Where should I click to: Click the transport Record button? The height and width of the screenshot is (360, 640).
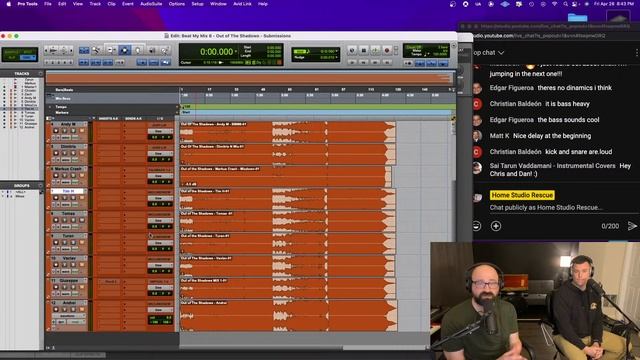pos(387,50)
